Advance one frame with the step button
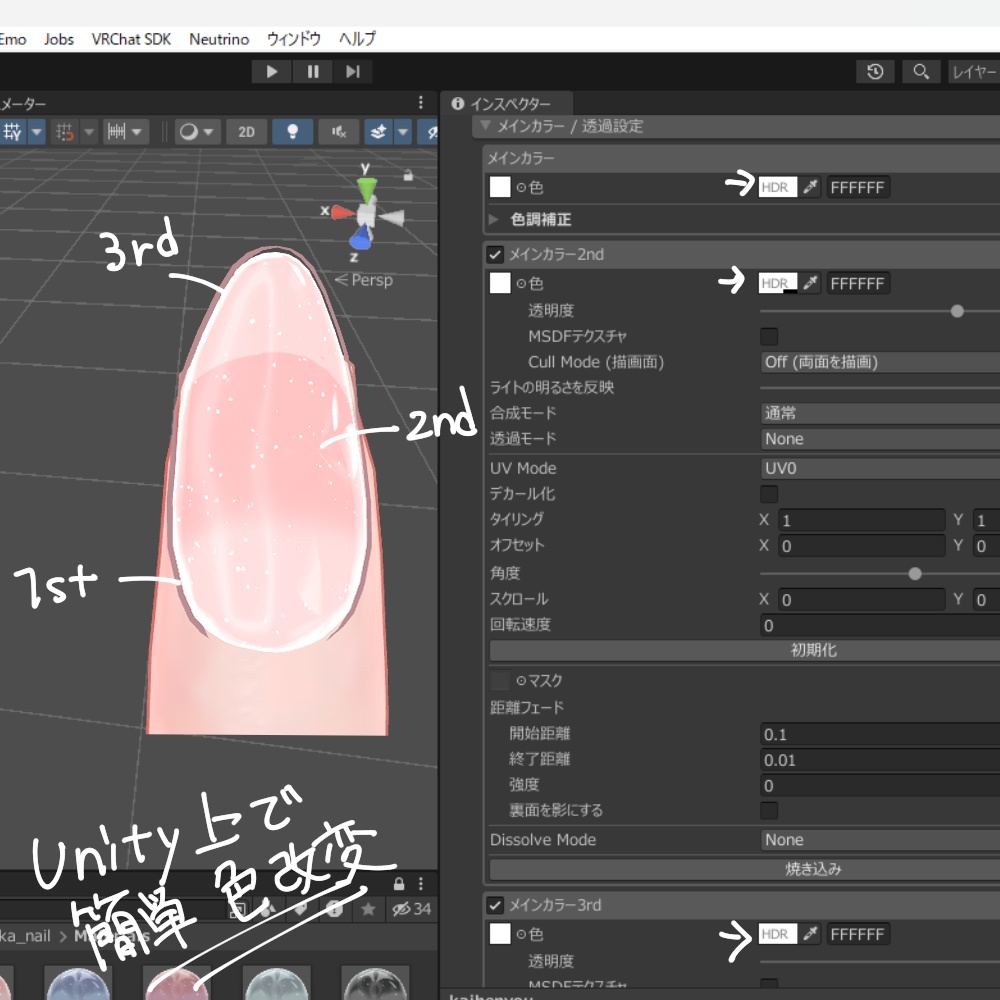This screenshot has height=1000, width=1000. point(353,71)
